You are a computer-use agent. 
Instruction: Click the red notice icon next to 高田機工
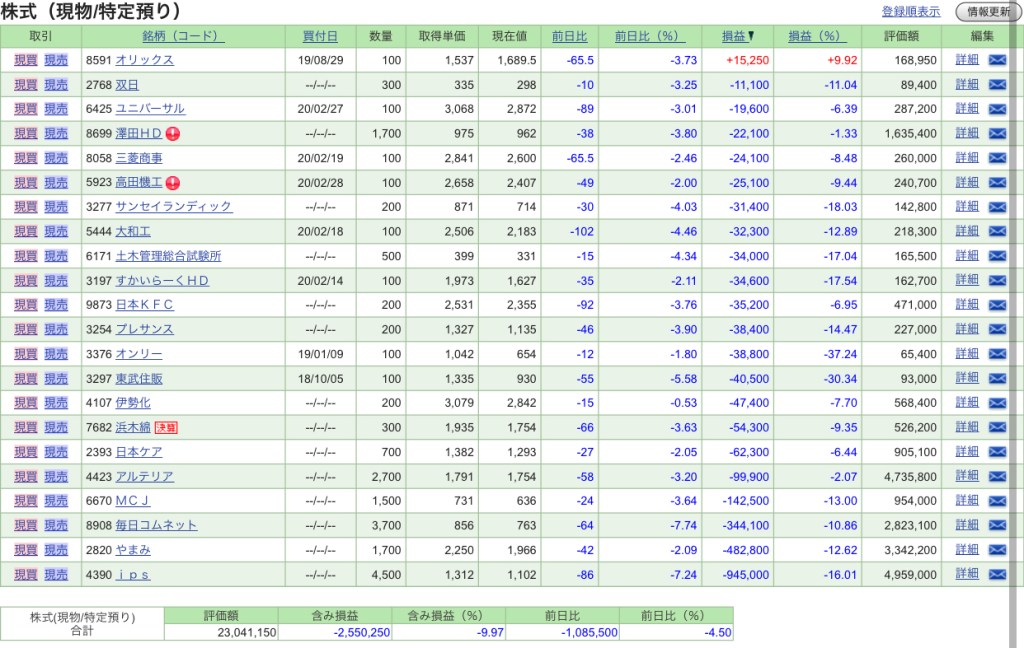pyautogui.click(x=172, y=183)
